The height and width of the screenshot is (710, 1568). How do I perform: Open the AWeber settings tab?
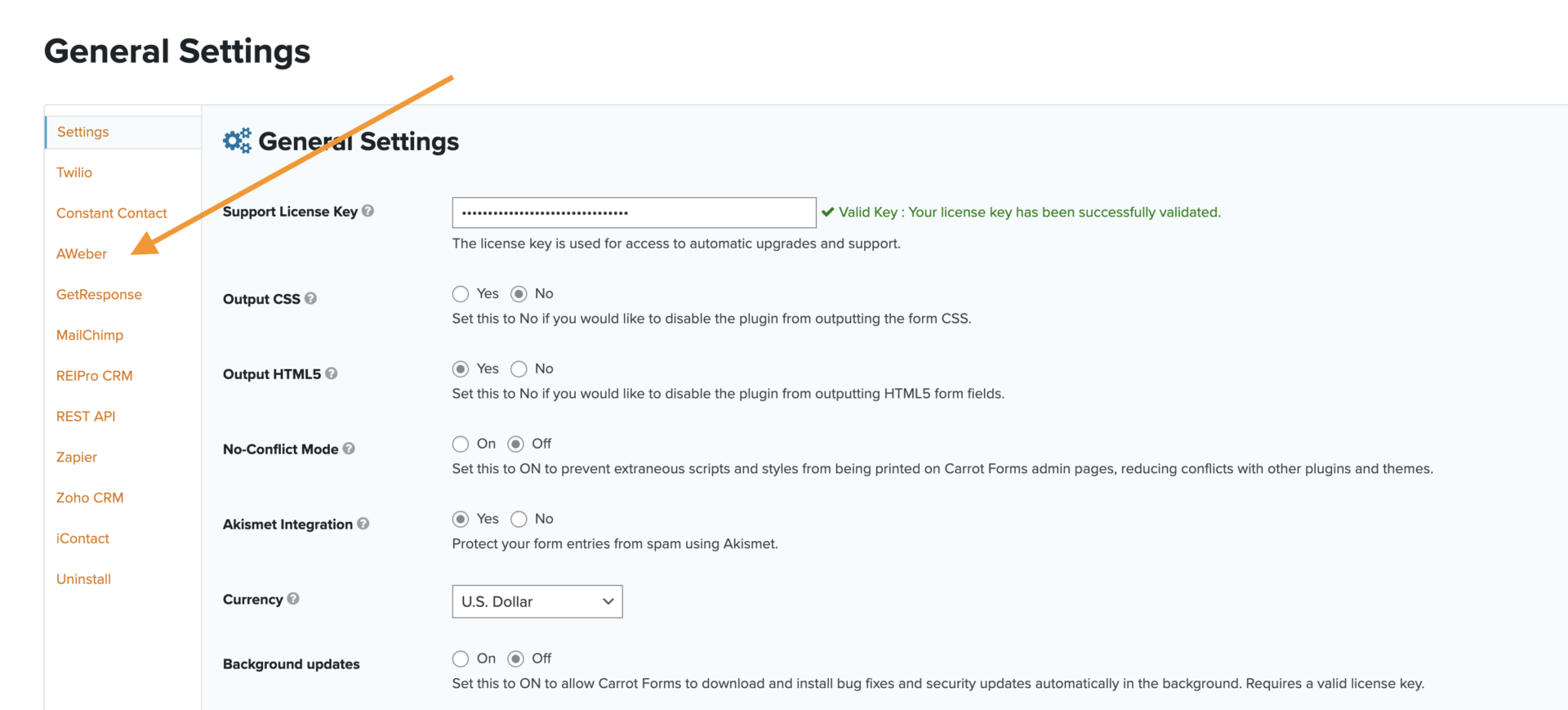(x=82, y=254)
